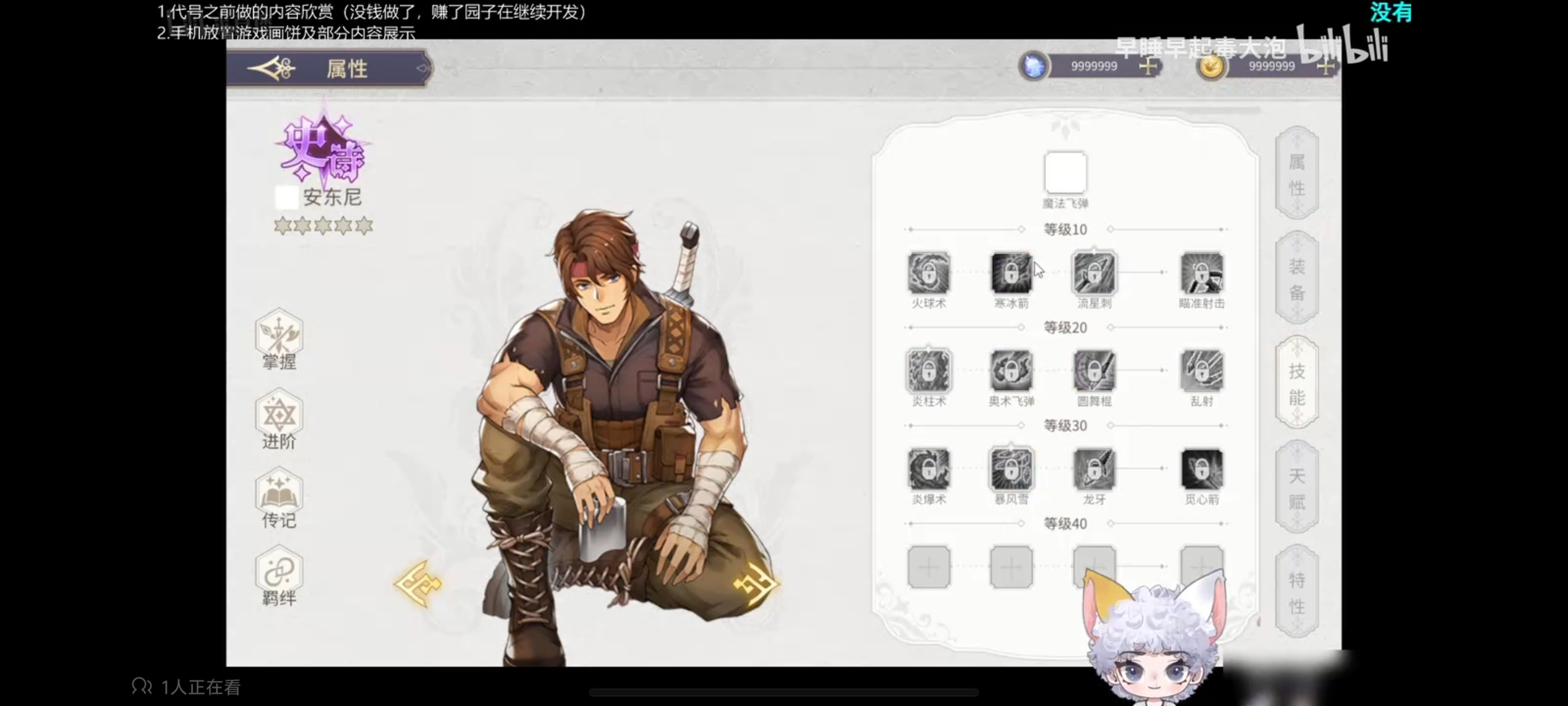
Task: Open the 掌握 mastery menu
Action: click(x=279, y=340)
